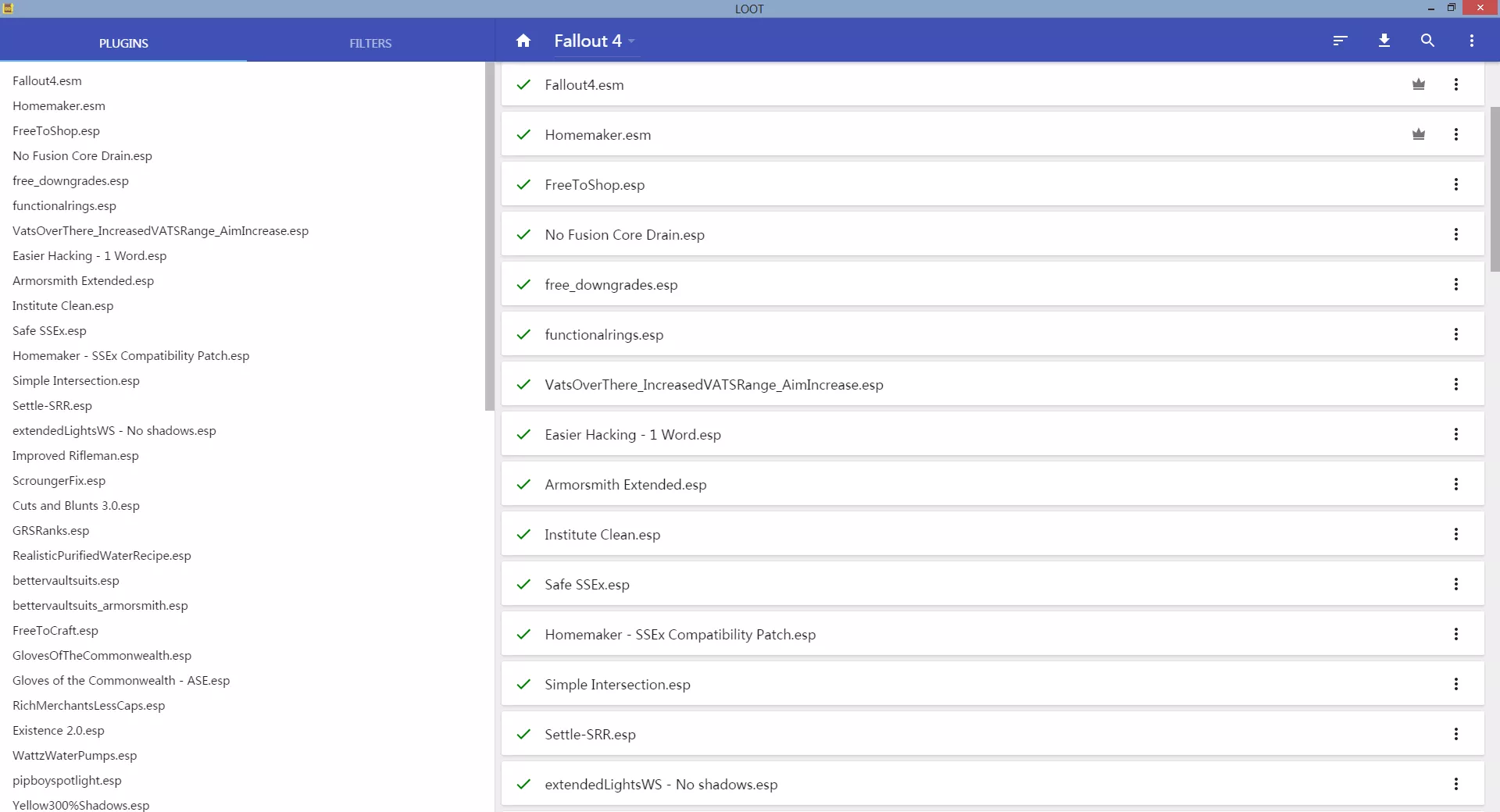Screen dimensions: 1500x812
Task: Select GRSRanks.esp in the sidebar
Action: click(51, 530)
